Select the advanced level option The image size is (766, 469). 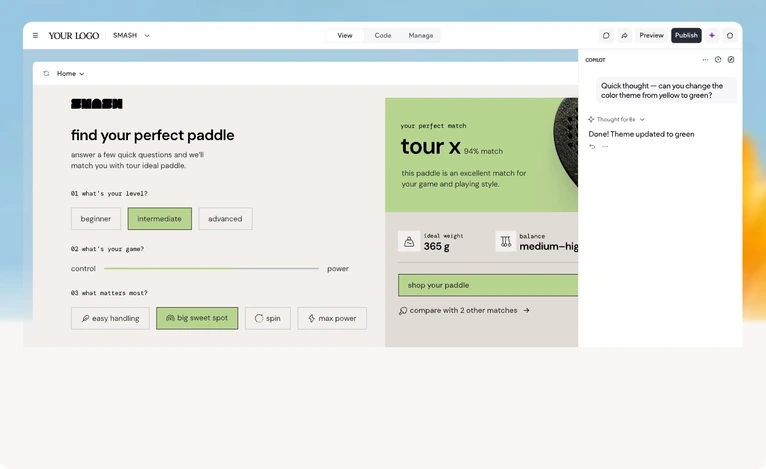pyautogui.click(x=225, y=219)
